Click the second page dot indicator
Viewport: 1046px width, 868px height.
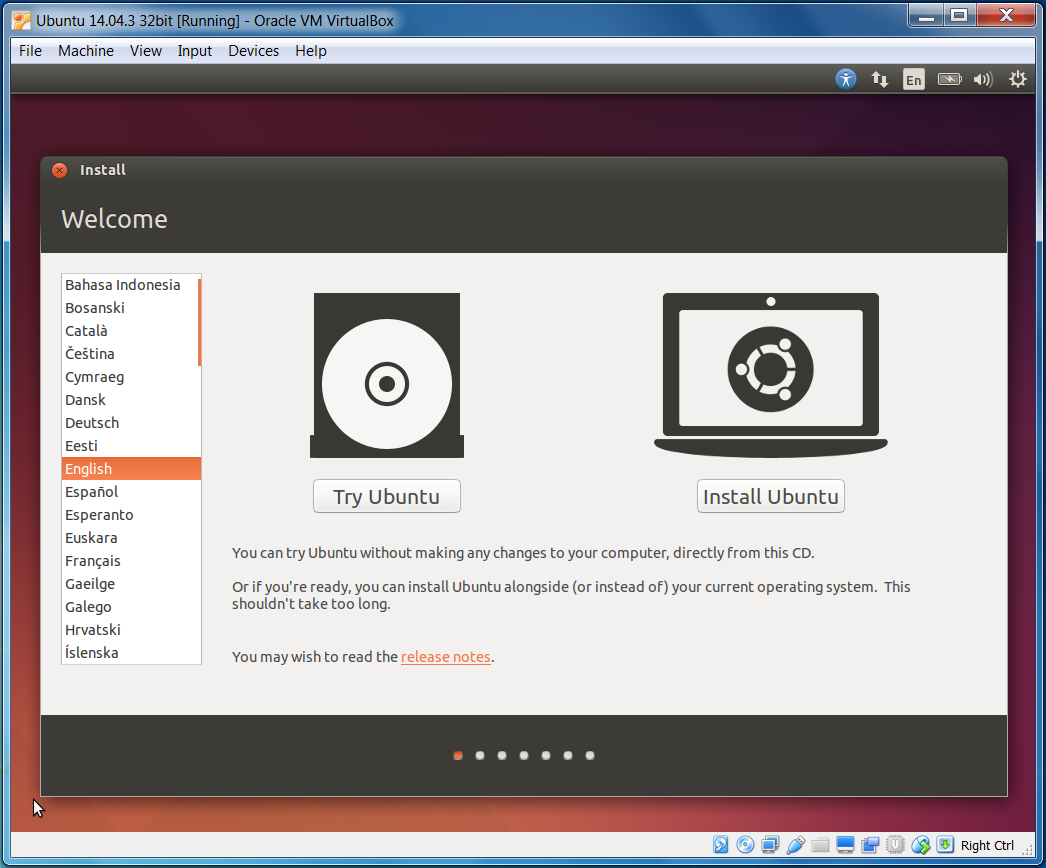479,755
